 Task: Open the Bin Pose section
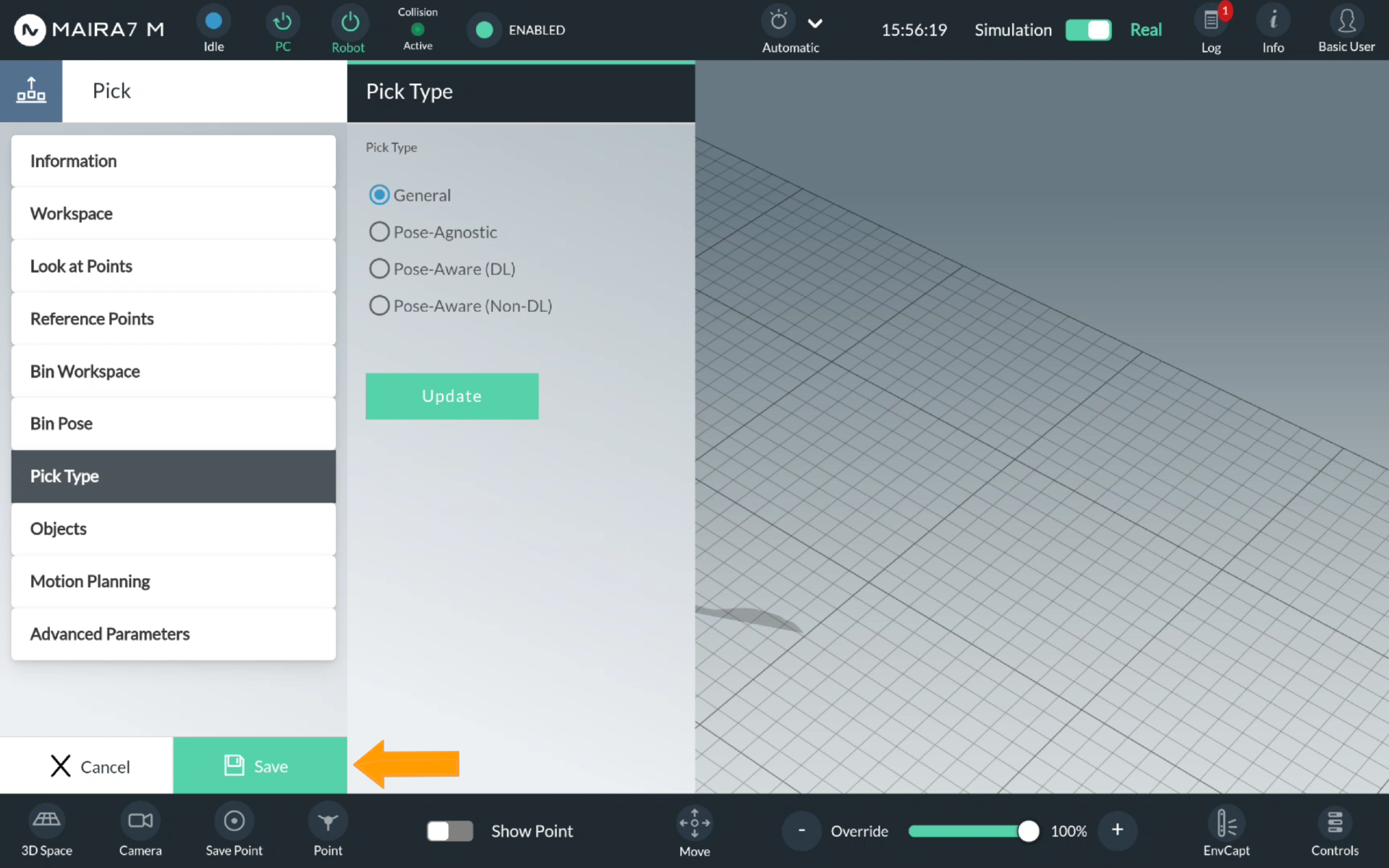click(x=174, y=424)
